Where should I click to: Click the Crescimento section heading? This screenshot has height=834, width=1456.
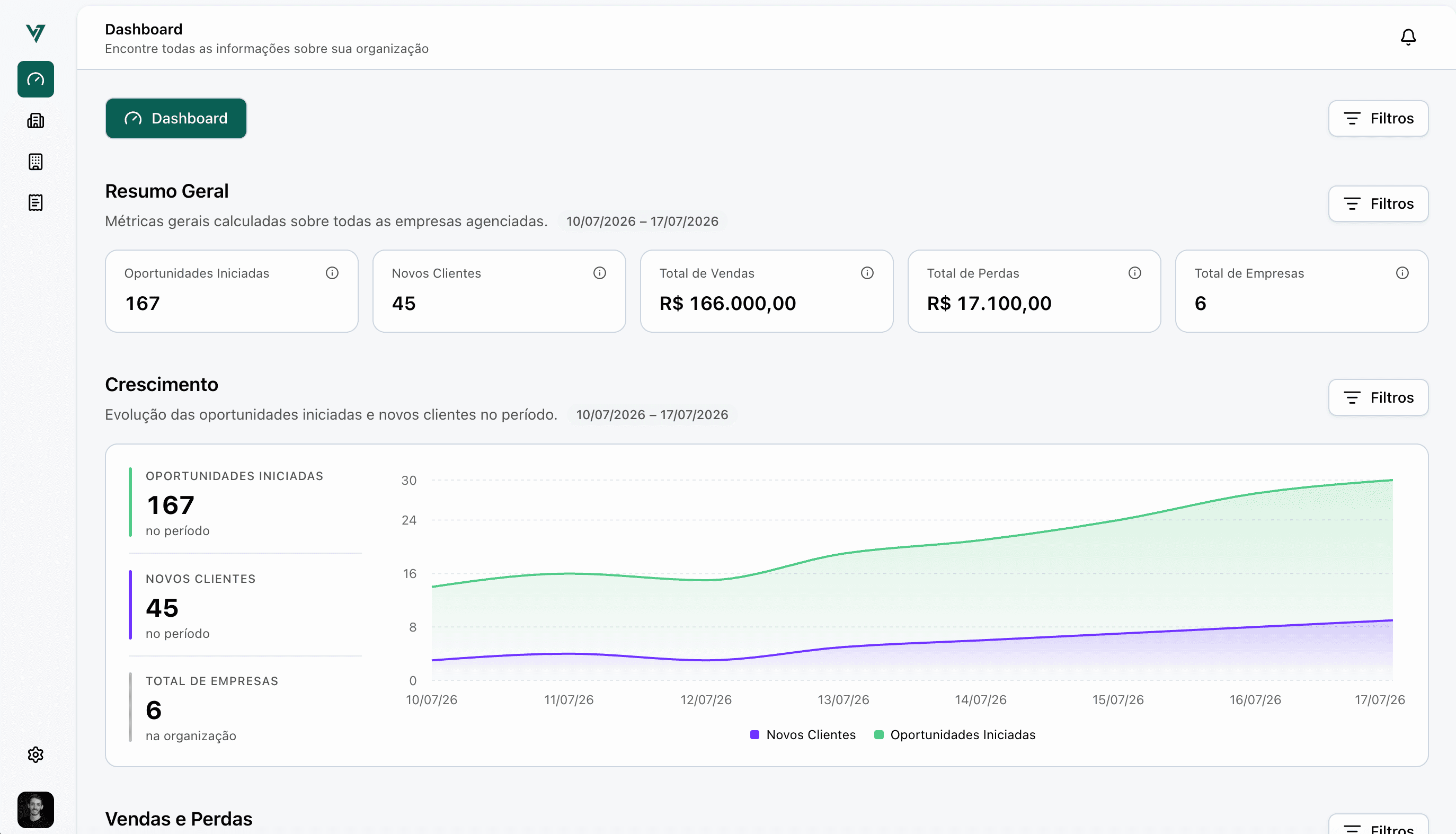pyautogui.click(x=162, y=384)
